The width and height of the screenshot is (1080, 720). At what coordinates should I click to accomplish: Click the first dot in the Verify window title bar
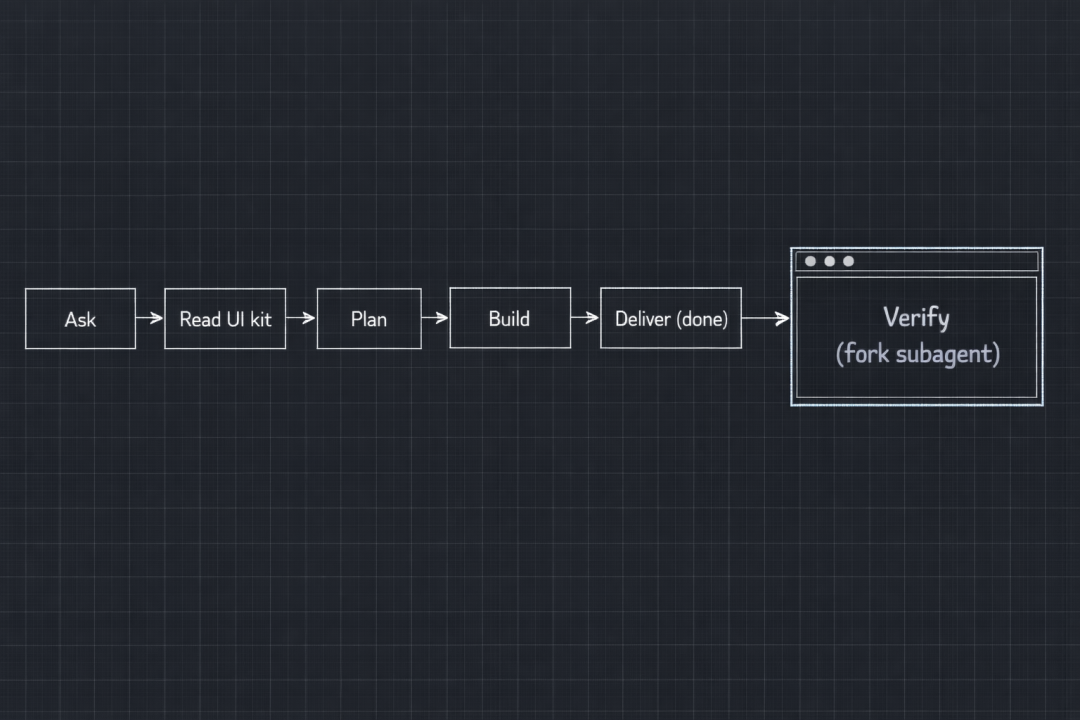810,261
